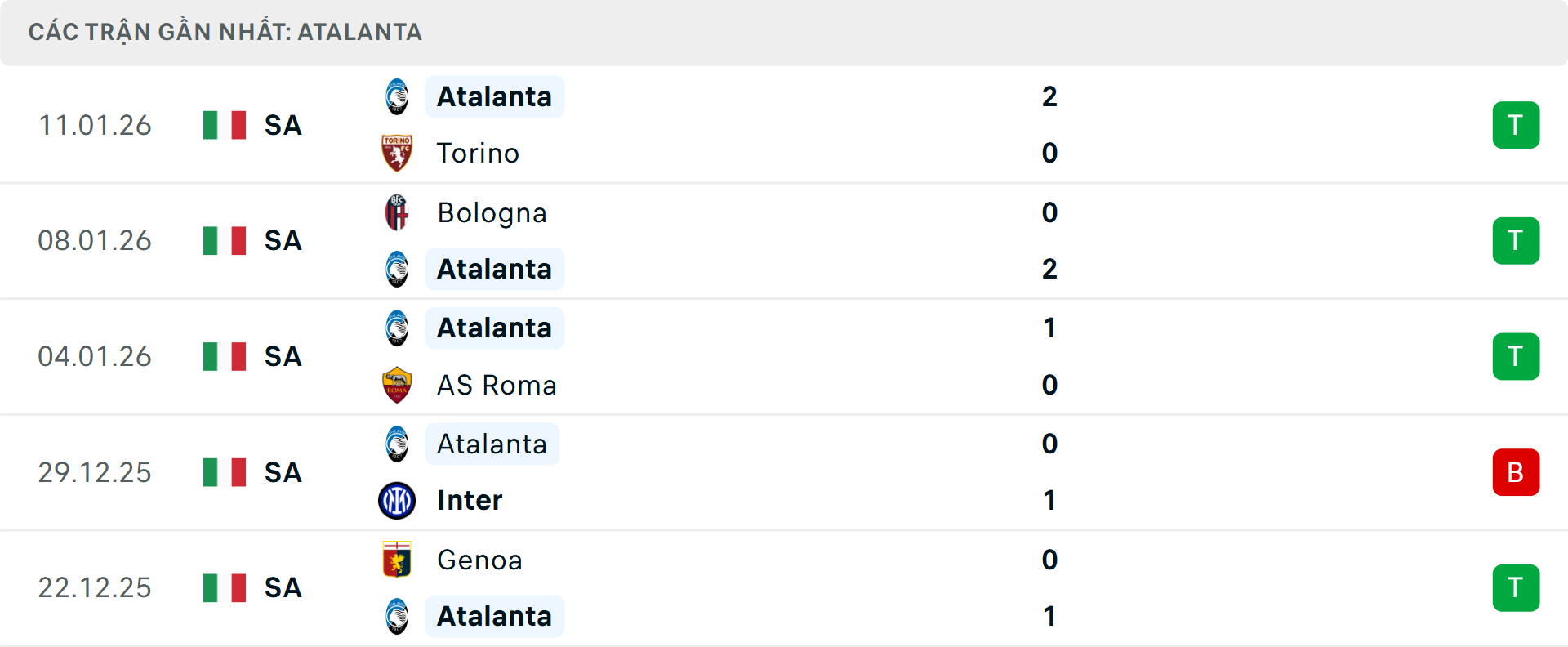The image size is (1568, 647).
Task: Open the Inter team link
Action: coord(470,500)
